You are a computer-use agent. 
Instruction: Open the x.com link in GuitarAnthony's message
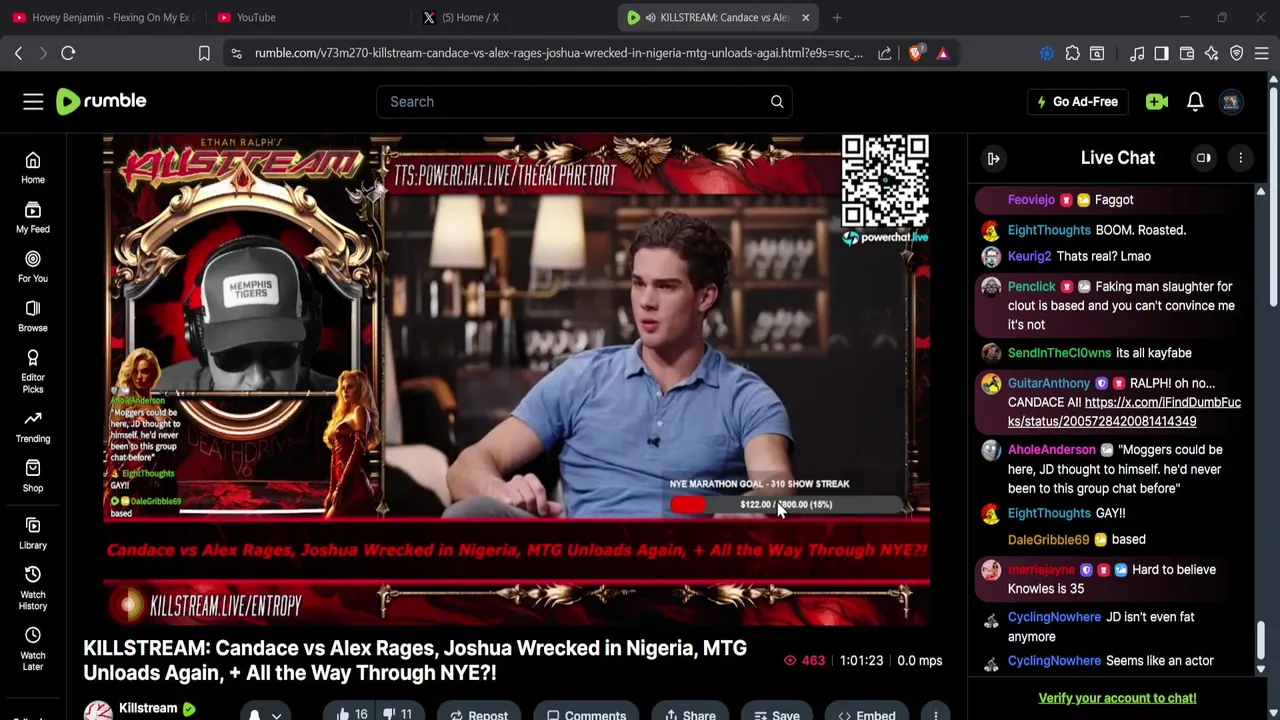(1124, 412)
